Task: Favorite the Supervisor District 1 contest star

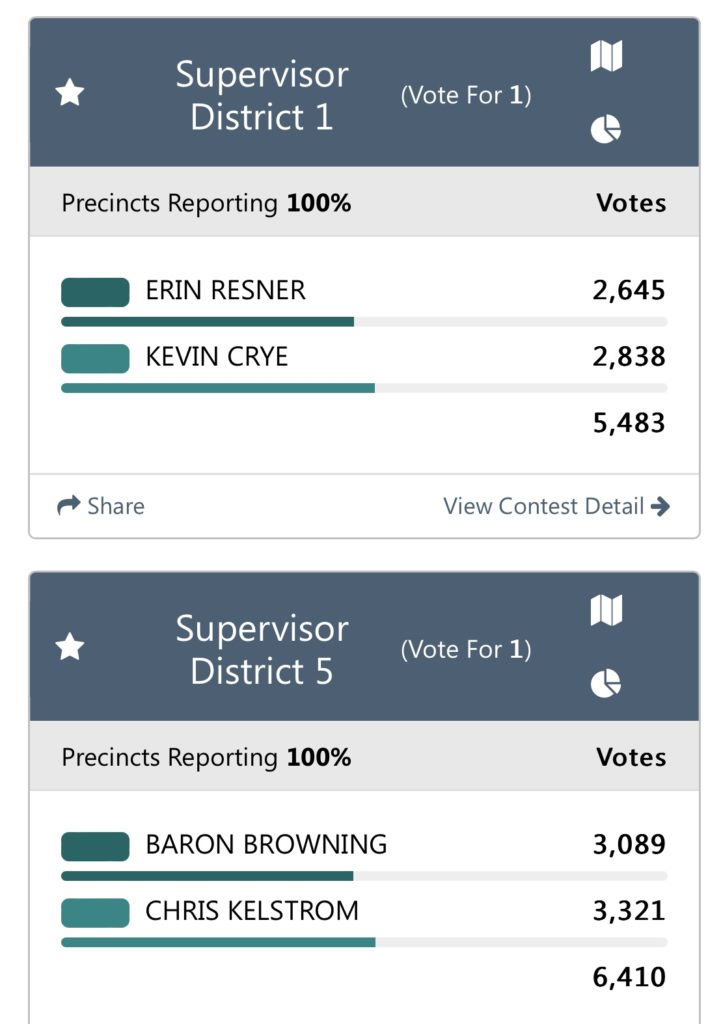Action: 69,94
